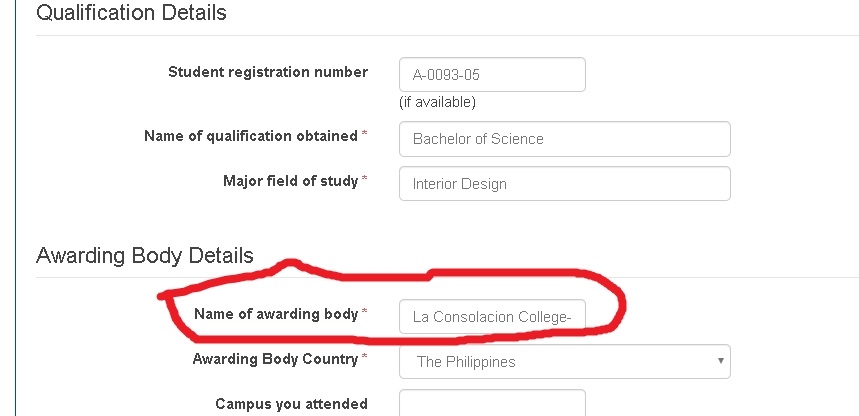Click the Major field of study input
The height and width of the screenshot is (416, 859).
(564, 184)
